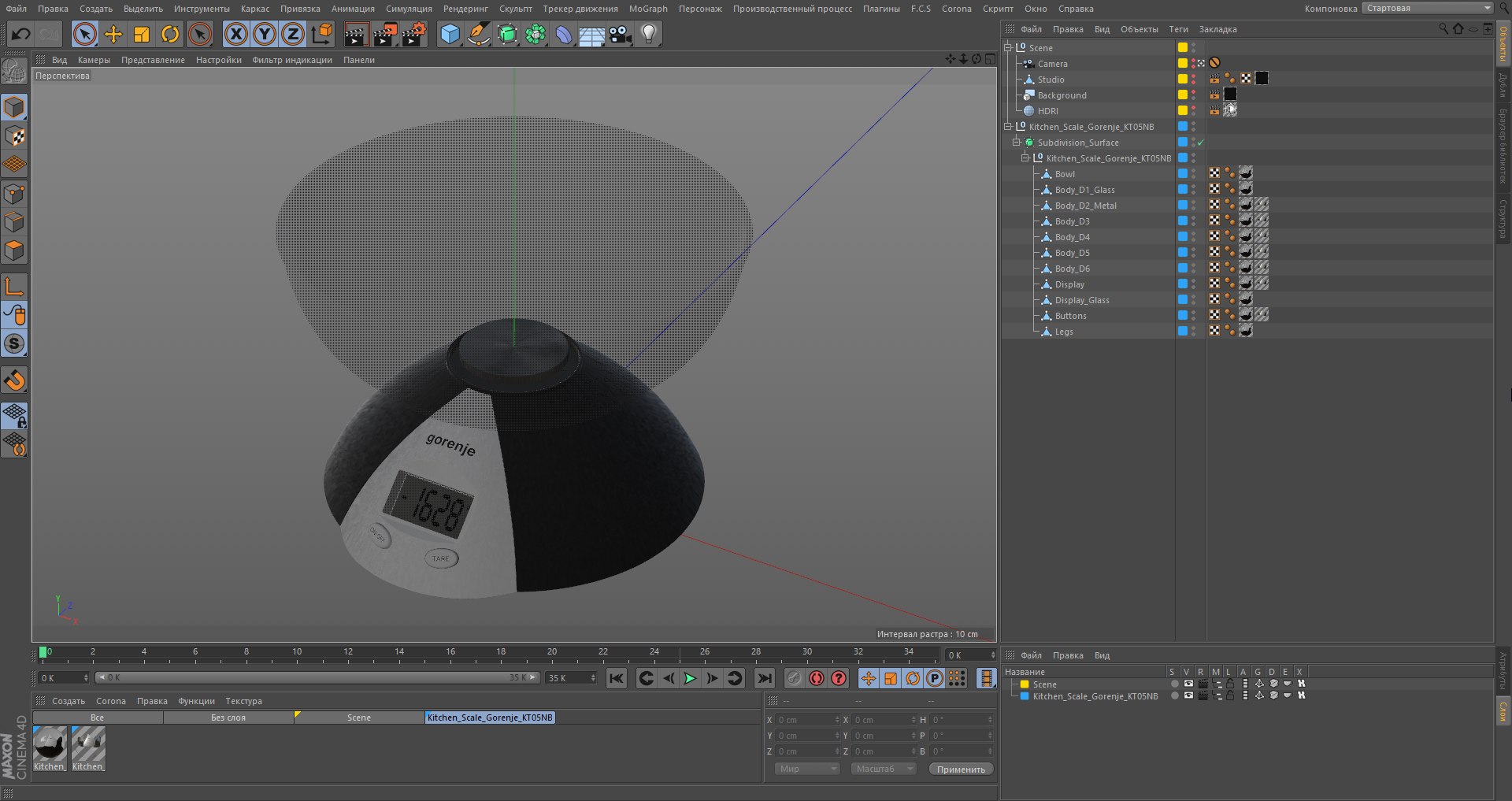Open the Стартовая layout dropdown
1512x801 pixels.
1428,8
